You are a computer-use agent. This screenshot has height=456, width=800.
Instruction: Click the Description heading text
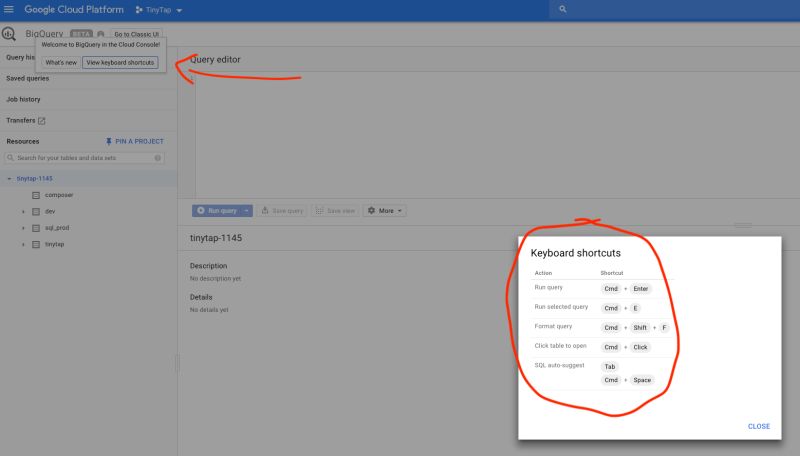point(208,266)
